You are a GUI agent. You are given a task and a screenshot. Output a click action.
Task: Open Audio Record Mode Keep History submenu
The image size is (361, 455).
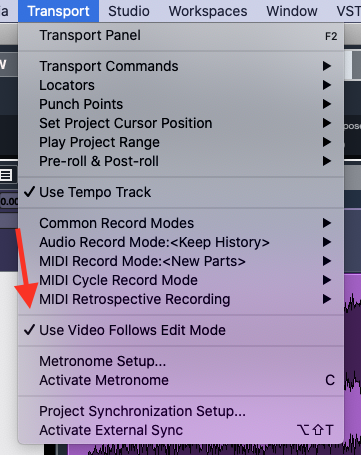pyautogui.click(x=181, y=242)
